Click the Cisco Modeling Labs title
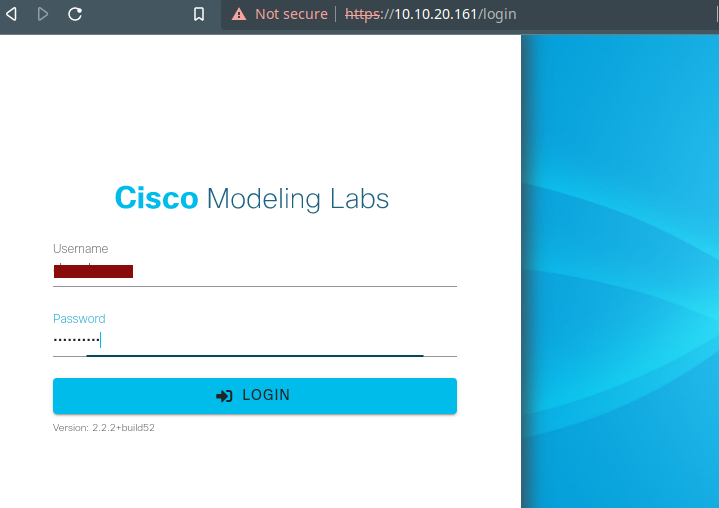719x508 pixels. coord(252,199)
